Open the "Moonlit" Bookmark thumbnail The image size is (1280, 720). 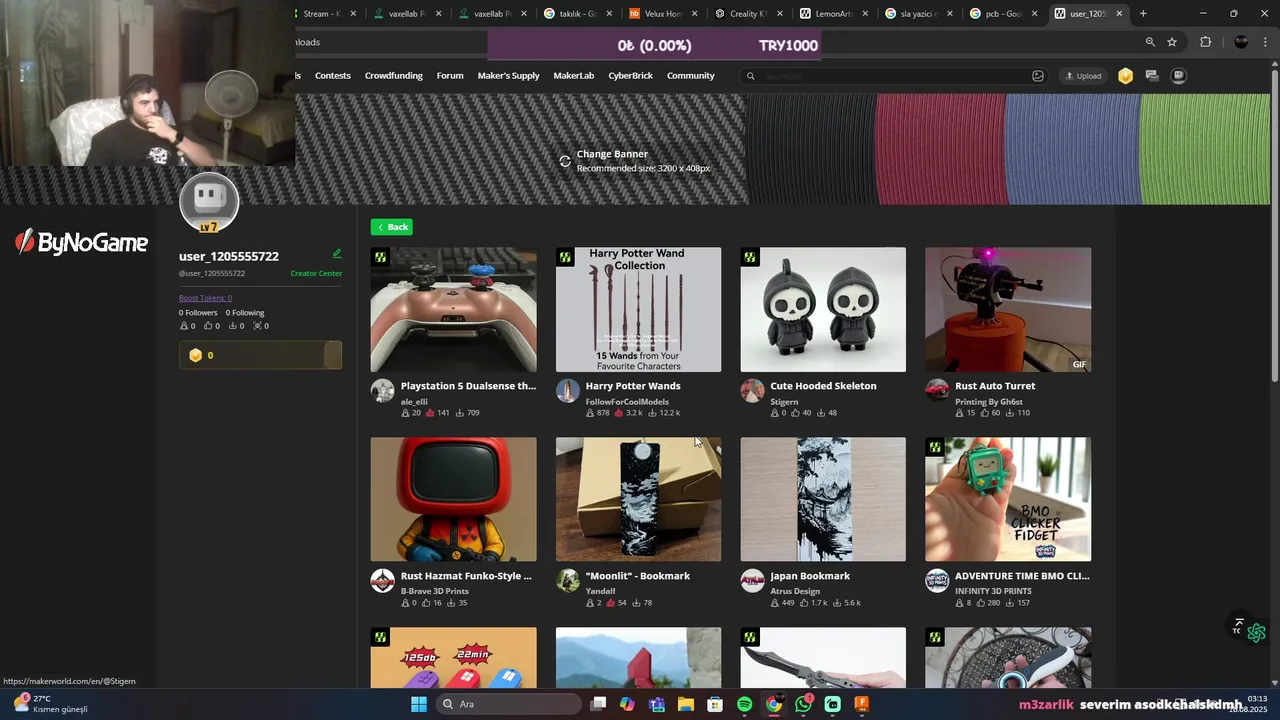coord(638,499)
